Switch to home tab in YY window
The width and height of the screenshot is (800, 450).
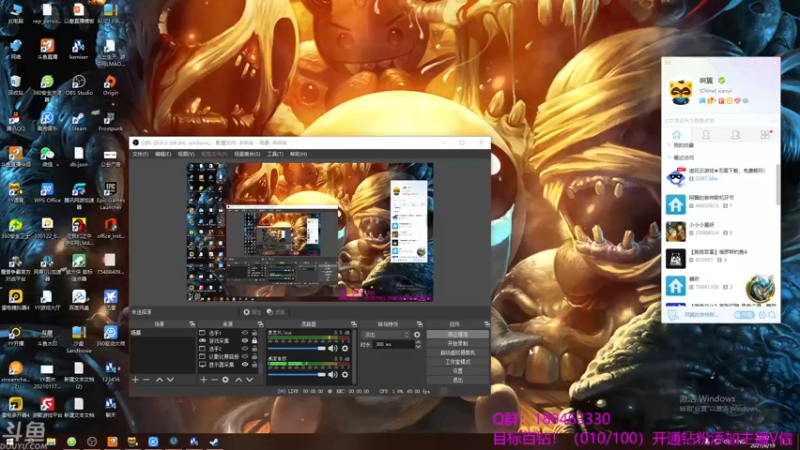click(x=677, y=135)
